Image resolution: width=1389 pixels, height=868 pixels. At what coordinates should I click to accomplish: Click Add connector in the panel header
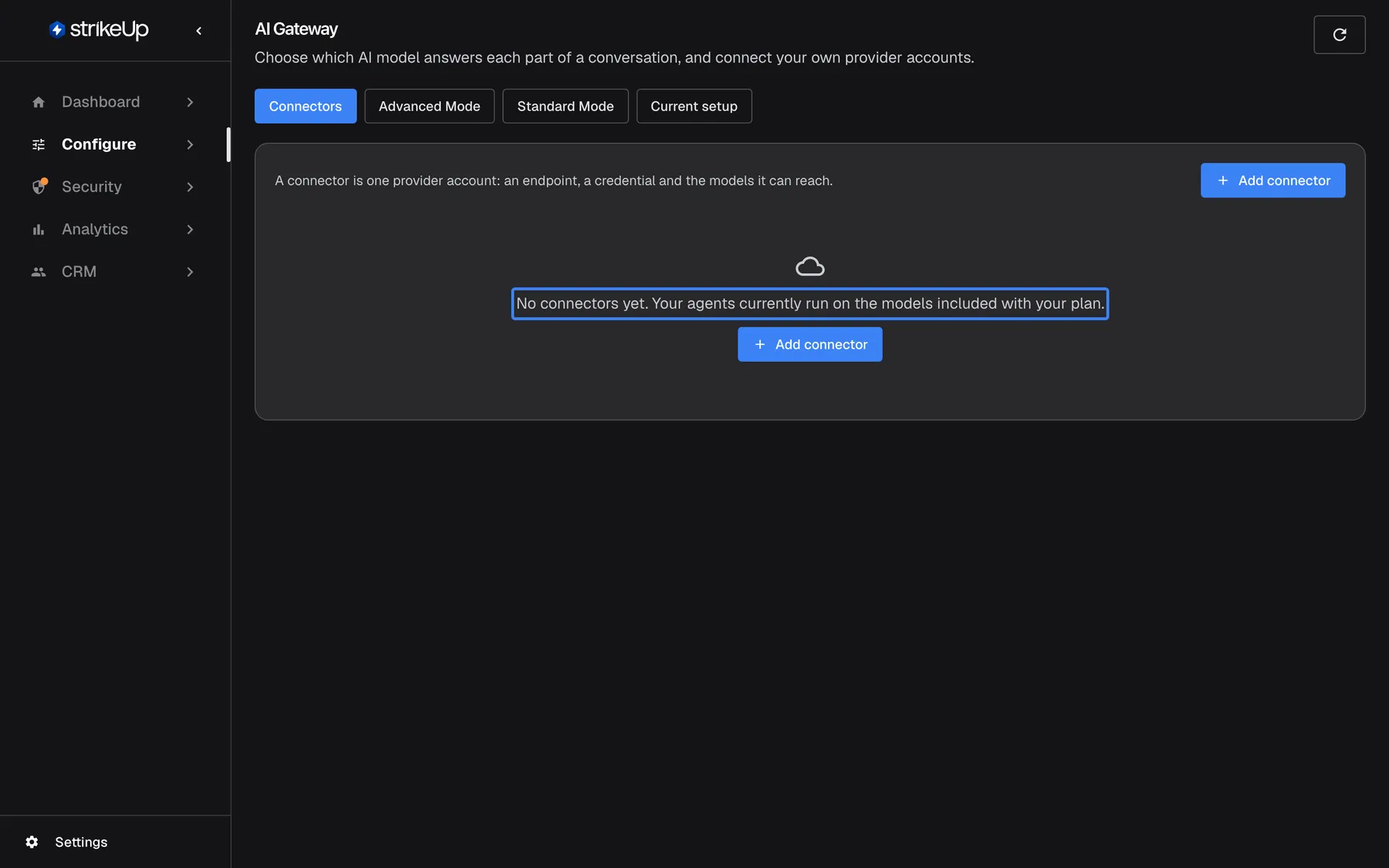click(x=1273, y=180)
